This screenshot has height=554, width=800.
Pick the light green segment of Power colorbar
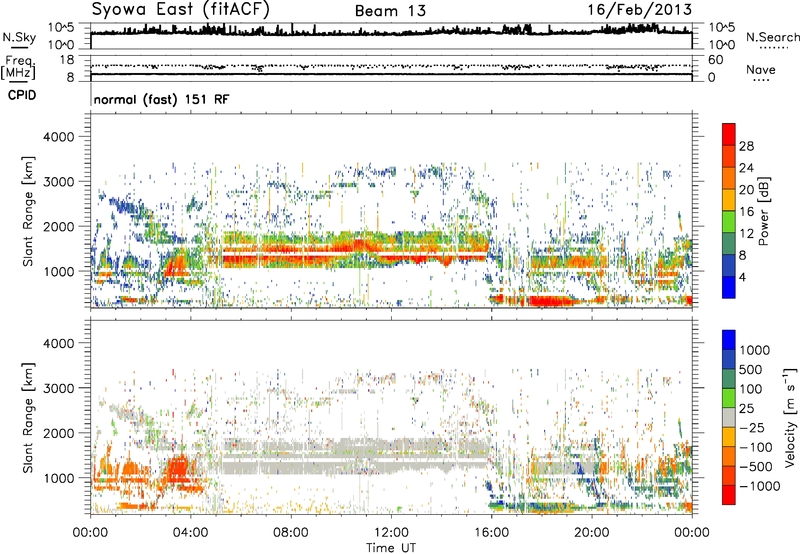[729, 222]
